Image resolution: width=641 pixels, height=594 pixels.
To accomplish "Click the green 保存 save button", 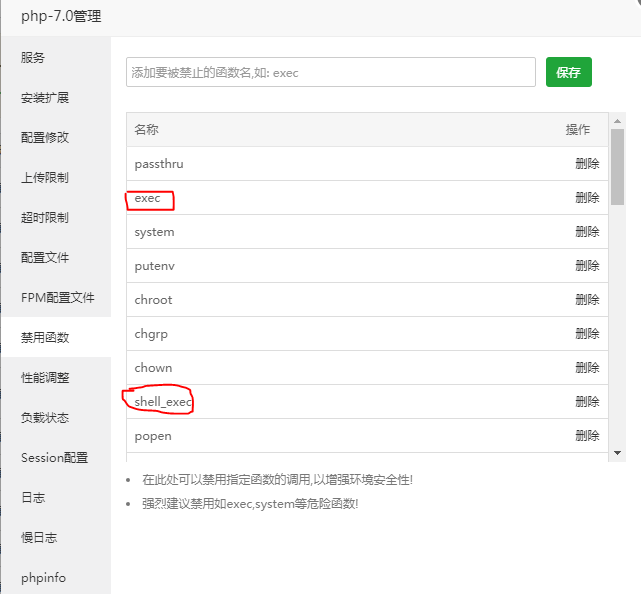I will pos(568,72).
